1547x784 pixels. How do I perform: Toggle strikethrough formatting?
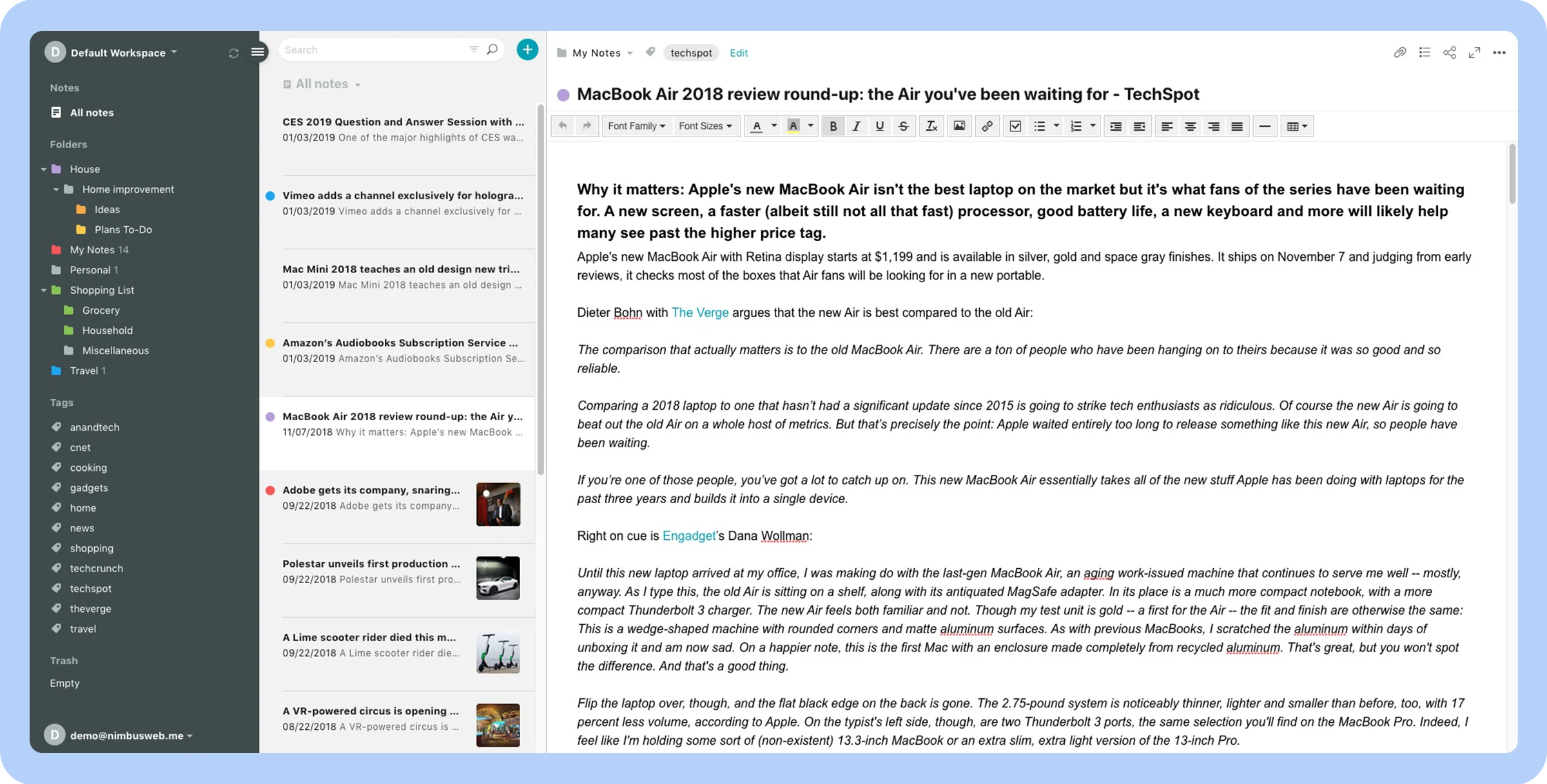[x=903, y=126]
